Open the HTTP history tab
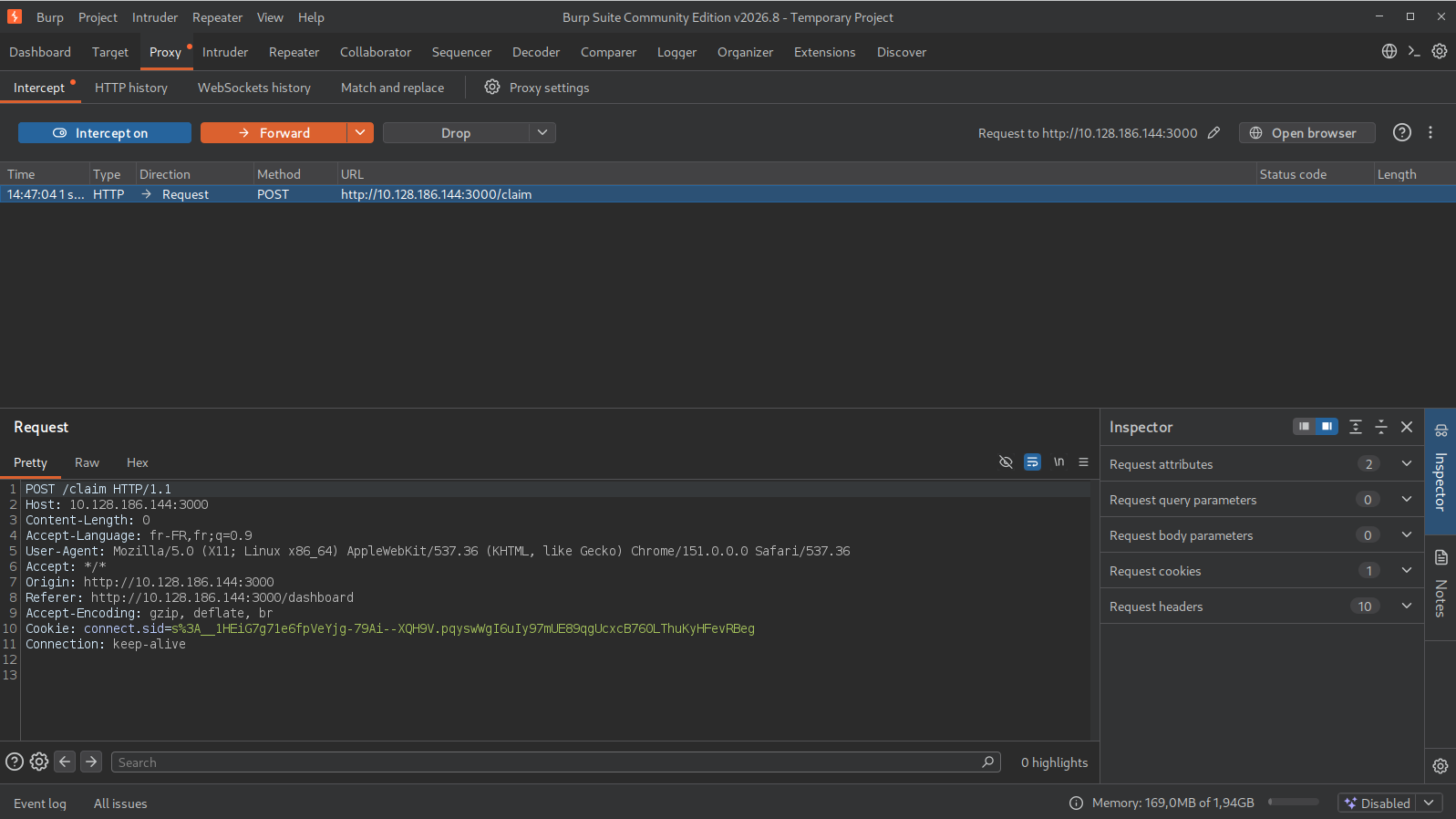 coord(131,88)
